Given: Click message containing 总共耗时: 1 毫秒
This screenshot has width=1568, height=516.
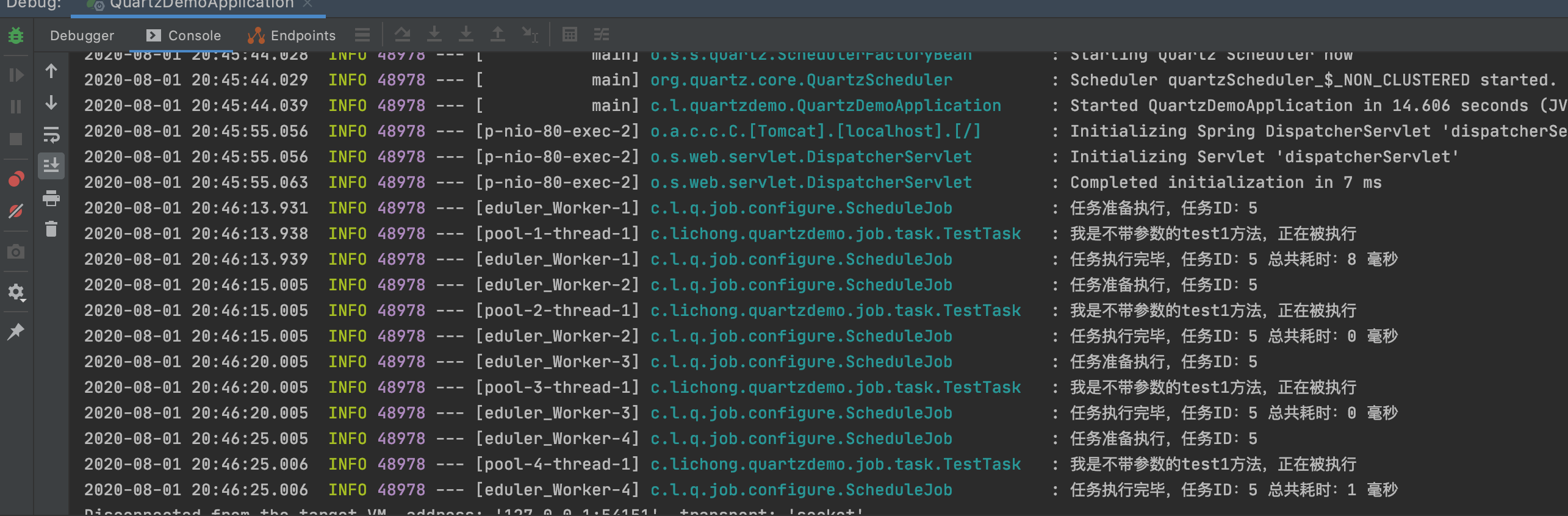Looking at the screenshot, I should [1234, 490].
